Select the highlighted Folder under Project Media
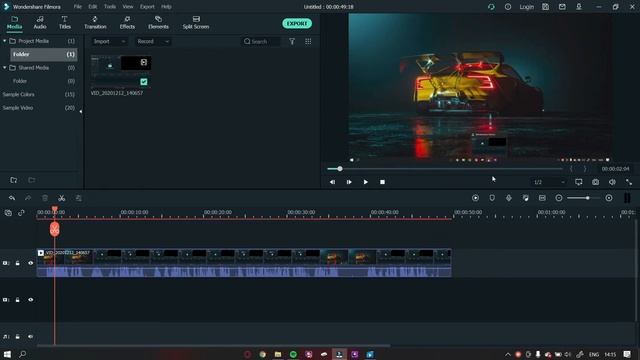Screen dimensions: 640x360 [x=43, y=54]
